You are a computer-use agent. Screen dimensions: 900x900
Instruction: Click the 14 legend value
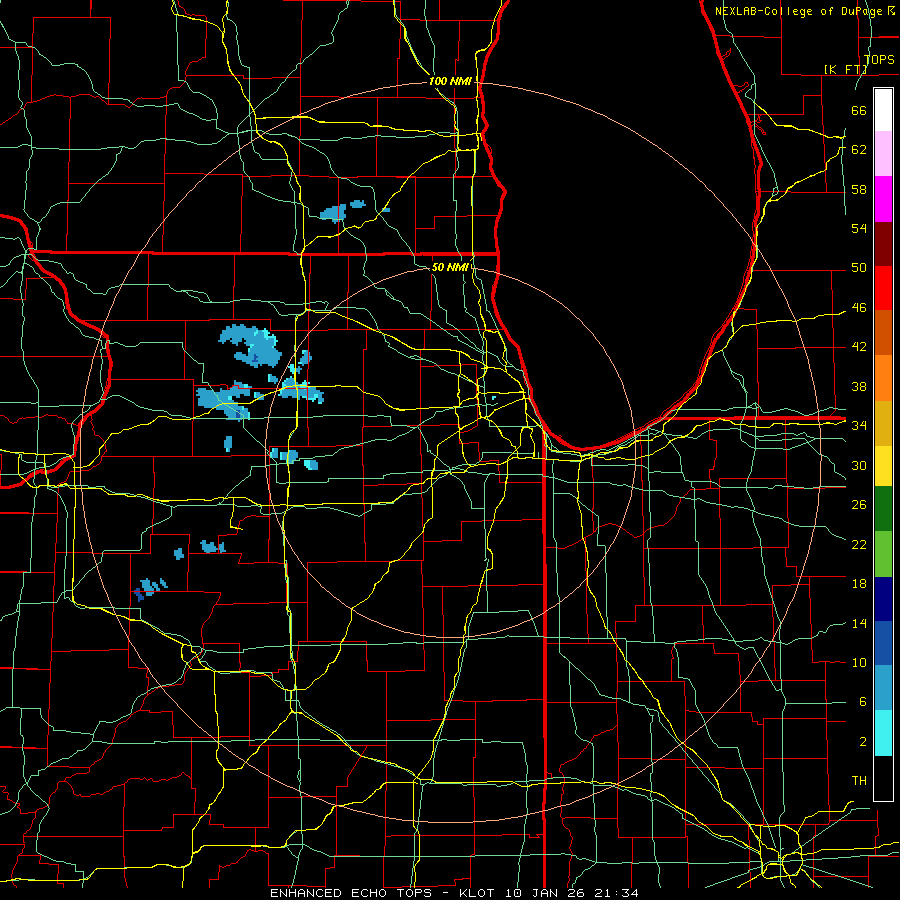(x=859, y=623)
